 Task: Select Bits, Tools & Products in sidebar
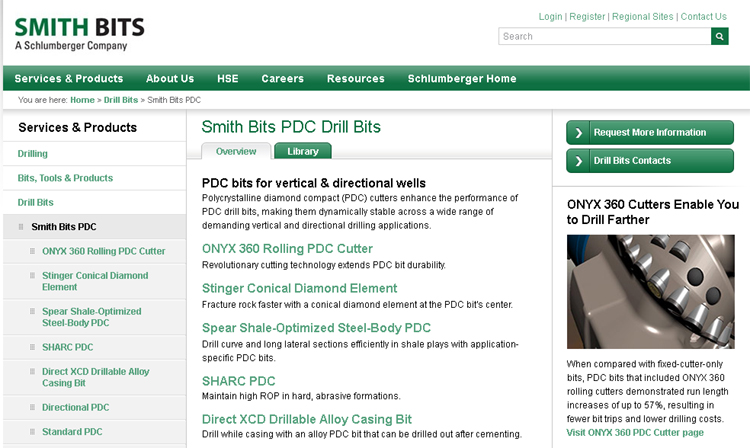(x=65, y=178)
